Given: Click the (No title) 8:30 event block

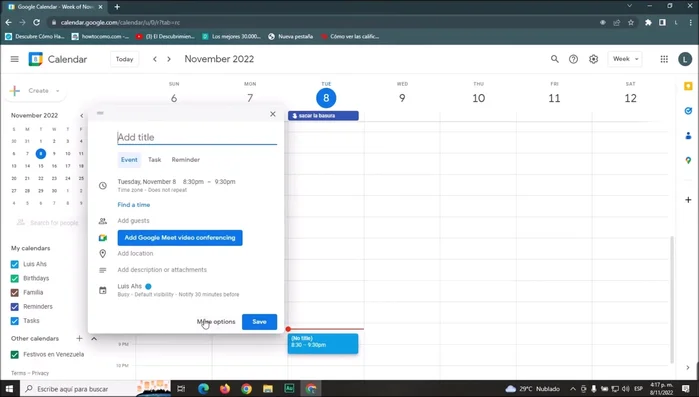Looking at the screenshot, I should (x=323, y=344).
